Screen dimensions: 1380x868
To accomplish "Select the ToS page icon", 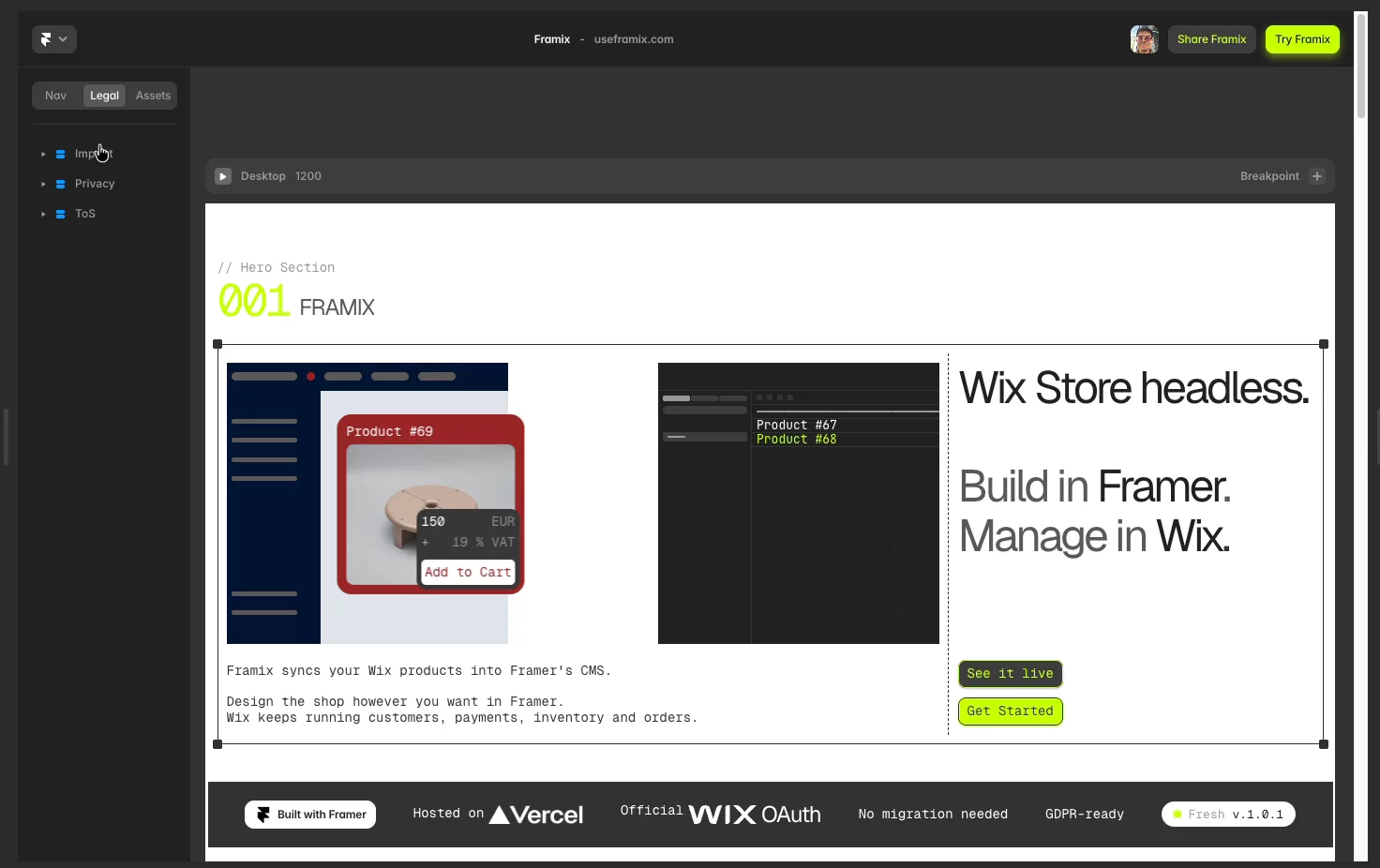I will pyautogui.click(x=60, y=214).
